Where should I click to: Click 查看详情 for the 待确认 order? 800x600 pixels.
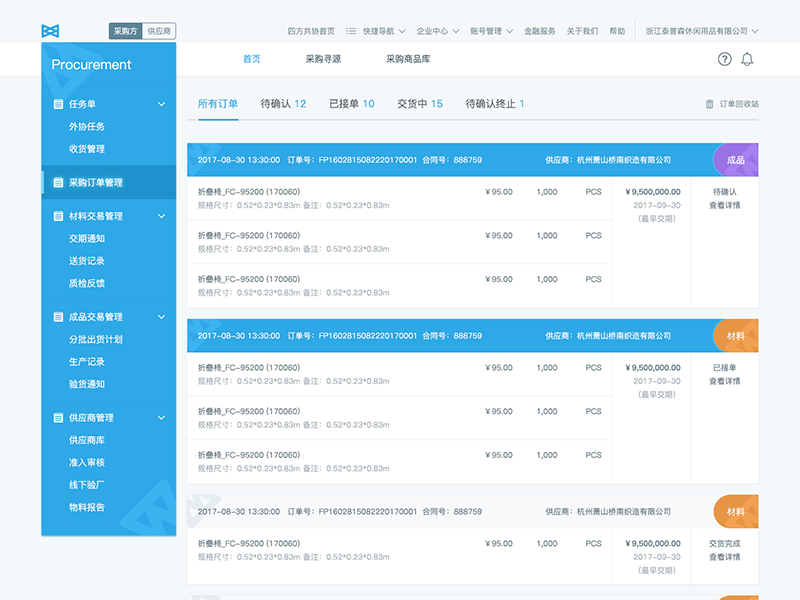click(725, 205)
